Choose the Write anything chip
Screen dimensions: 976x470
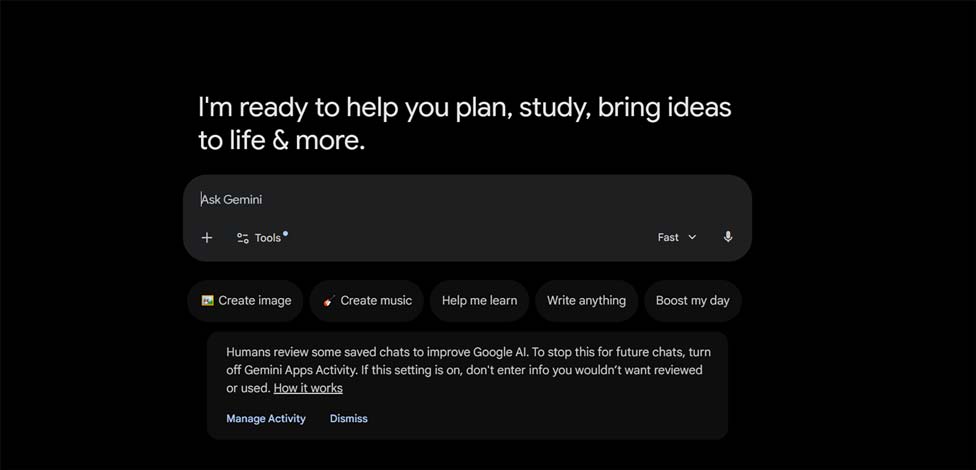[586, 301]
